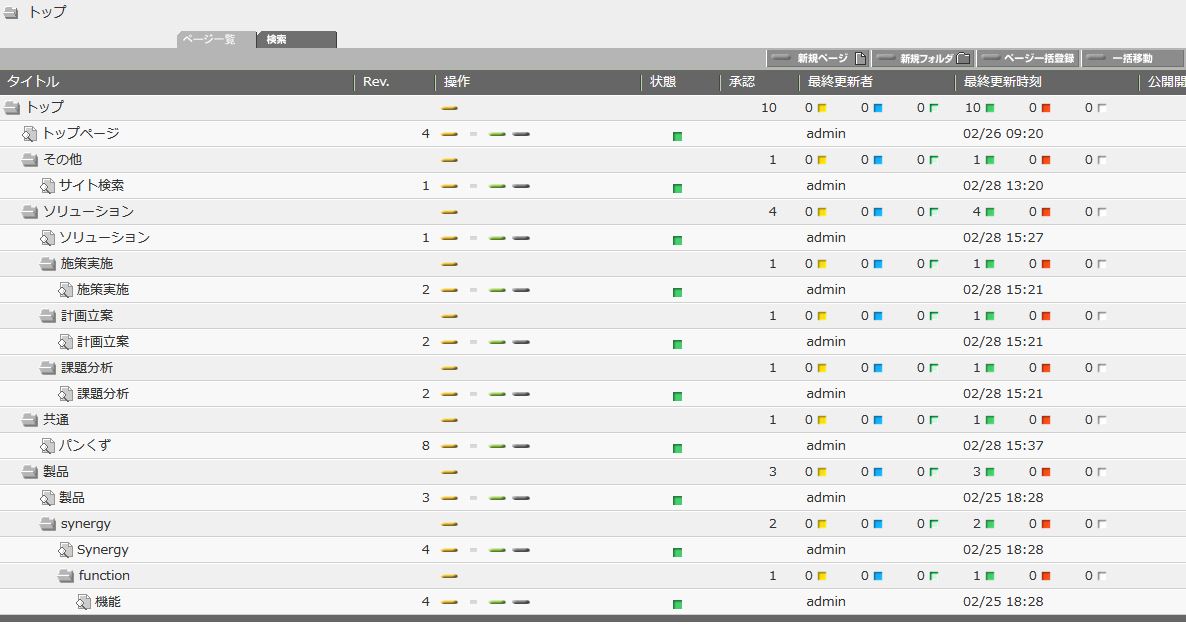1186x637 pixels.
Task: Collapse the synergy folder in the tree
Action: 48,524
